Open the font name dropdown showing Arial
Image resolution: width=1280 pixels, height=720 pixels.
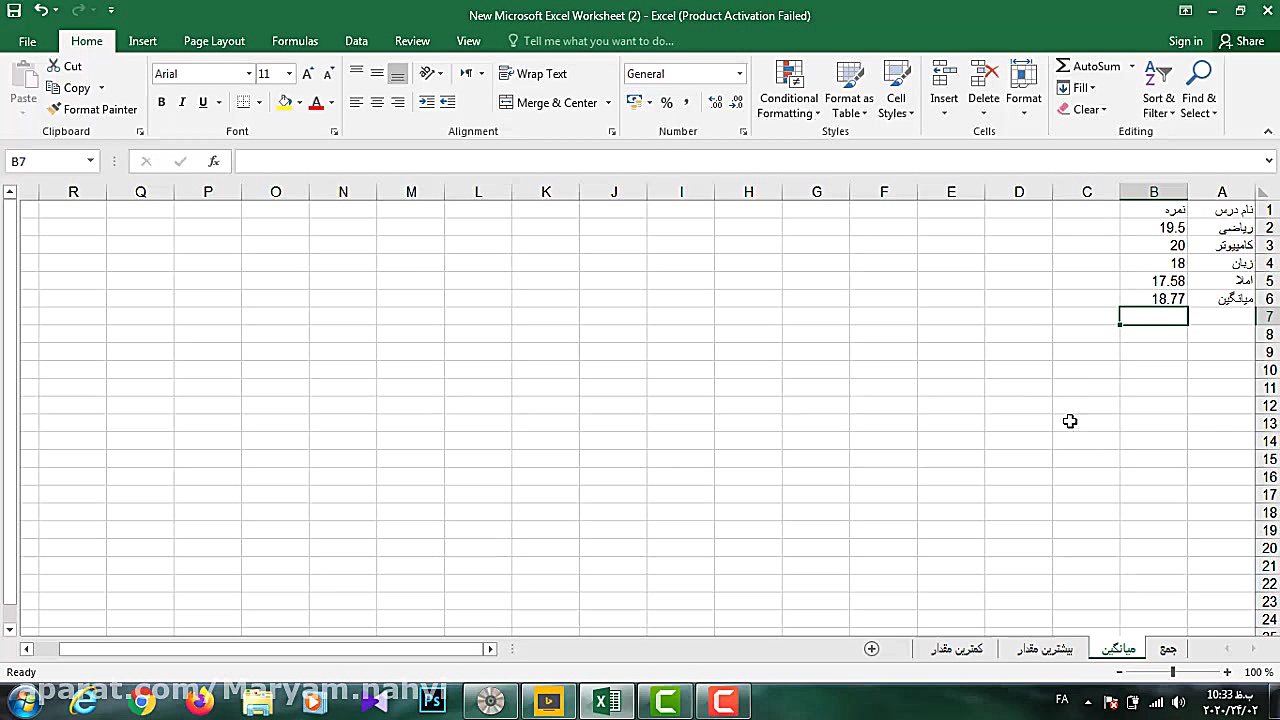[249, 74]
